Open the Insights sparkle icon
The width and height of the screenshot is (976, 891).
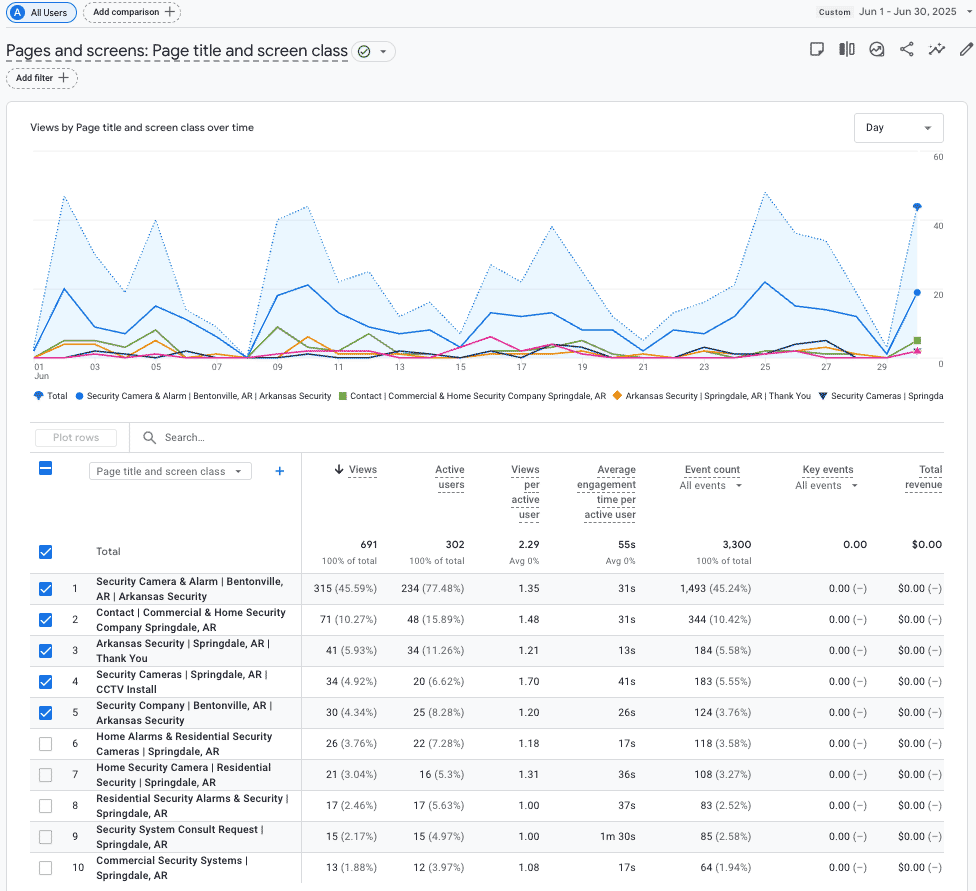coord(937,49)
